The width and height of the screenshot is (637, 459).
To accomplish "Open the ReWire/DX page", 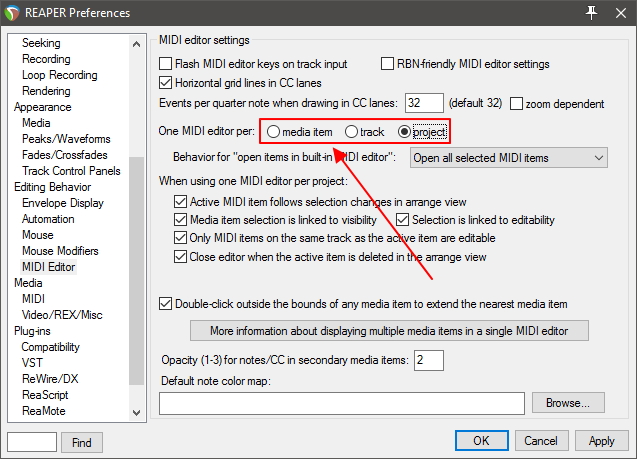I will pos(50,379).
